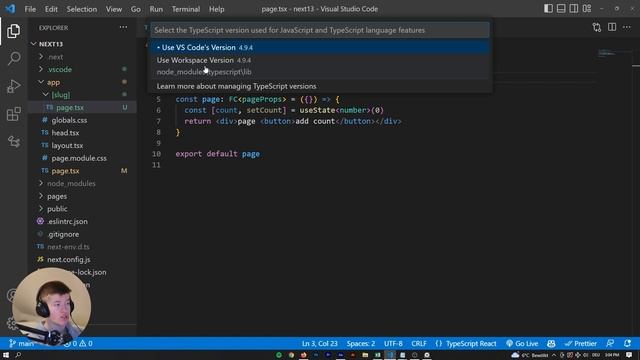Open the Windows Start menu
The height and width of the screenshot is (360, 640).
[x=6, y=355]
